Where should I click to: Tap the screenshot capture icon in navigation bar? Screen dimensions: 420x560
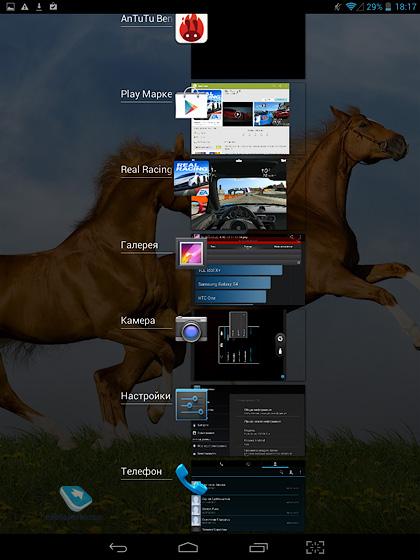point(315,547)
